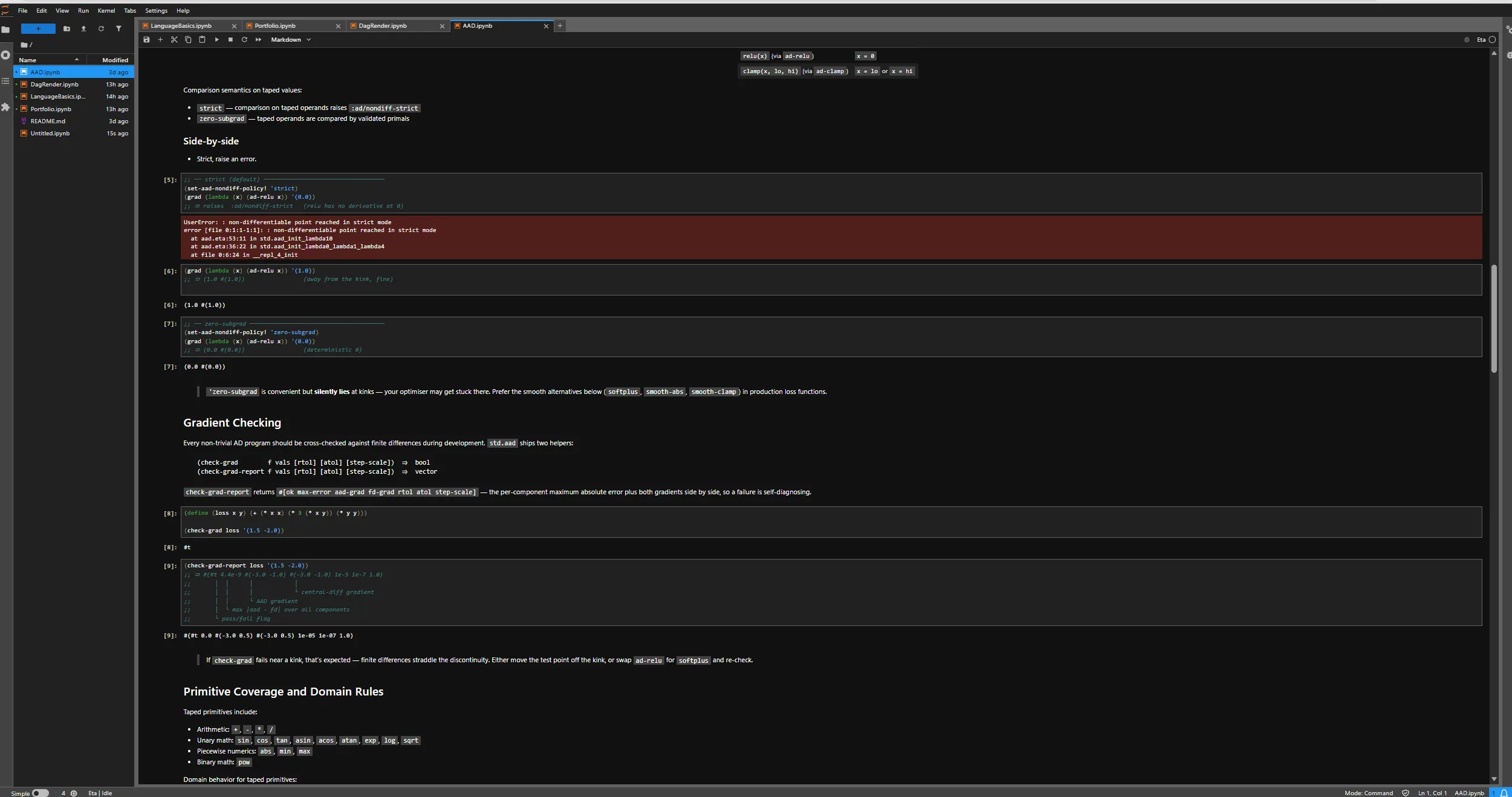Open the File Browser sidebar panel
This screenshot has height=797, width=1512.
5,29
